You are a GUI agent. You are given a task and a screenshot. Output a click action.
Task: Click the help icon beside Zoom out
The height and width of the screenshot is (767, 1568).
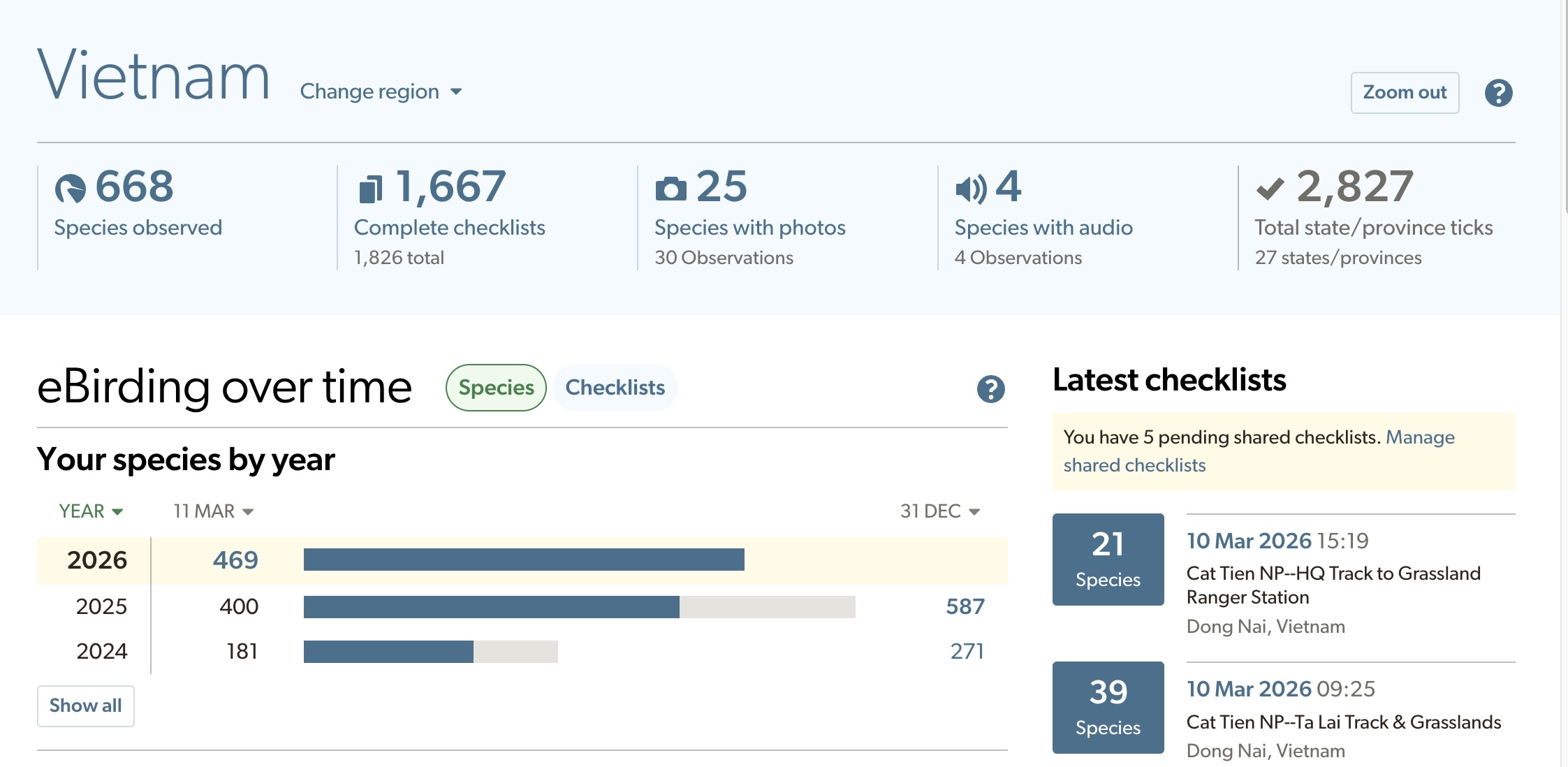point(1498,93)
